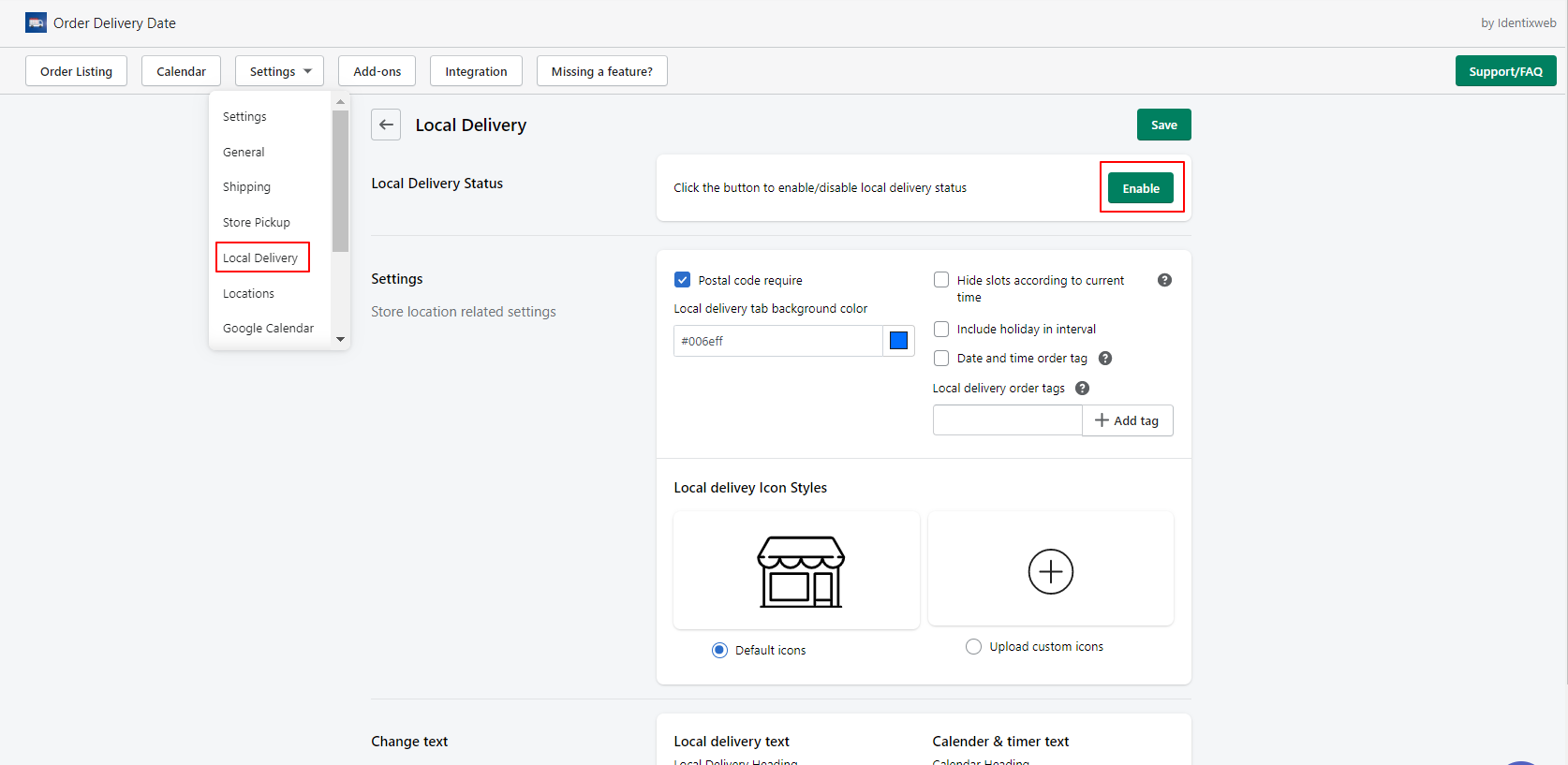This screenshot has height=765, width=1568.
Task: Open Add-ons page
Action: [377, 71]
